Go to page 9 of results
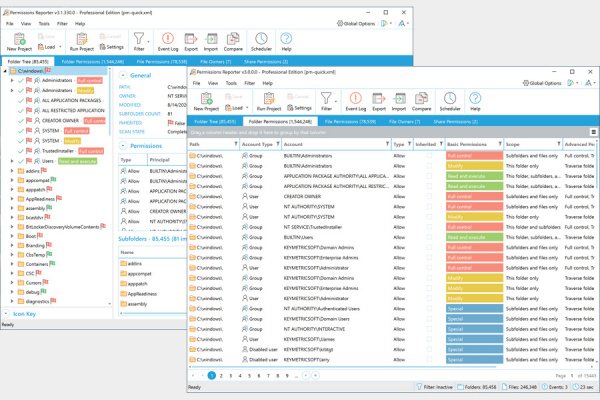 click(x=287, y=376)
